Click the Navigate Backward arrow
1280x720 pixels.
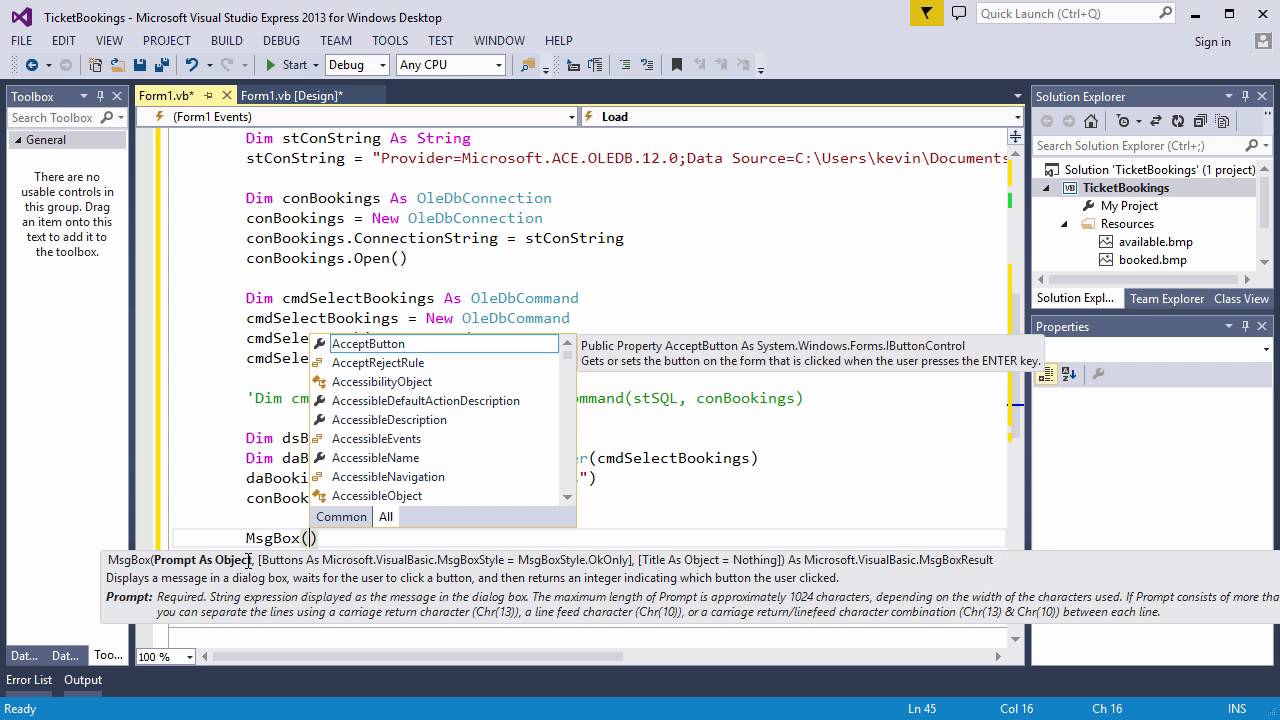pyautogui.click(x=32, y=64)
